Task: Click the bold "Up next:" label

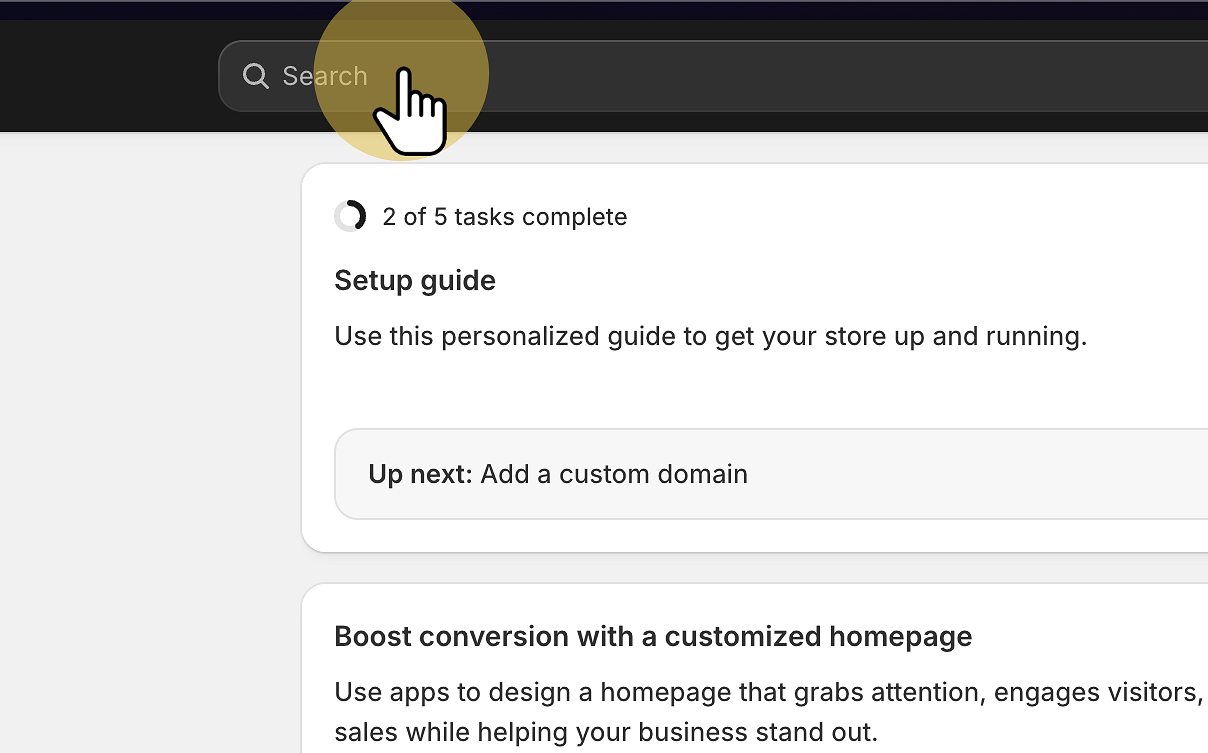Action: click(420, 474)
